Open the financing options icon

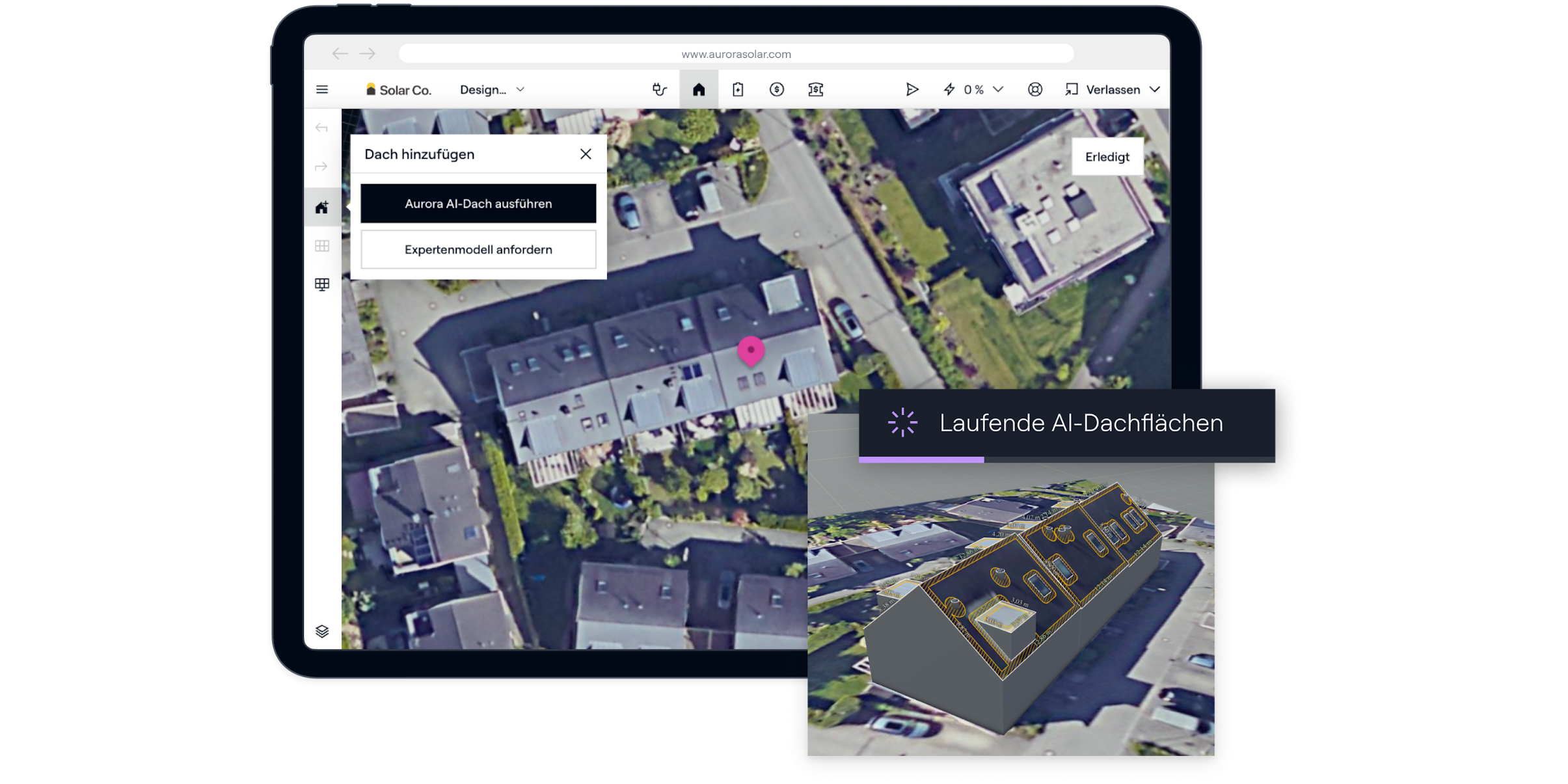(x=817, y=89)
